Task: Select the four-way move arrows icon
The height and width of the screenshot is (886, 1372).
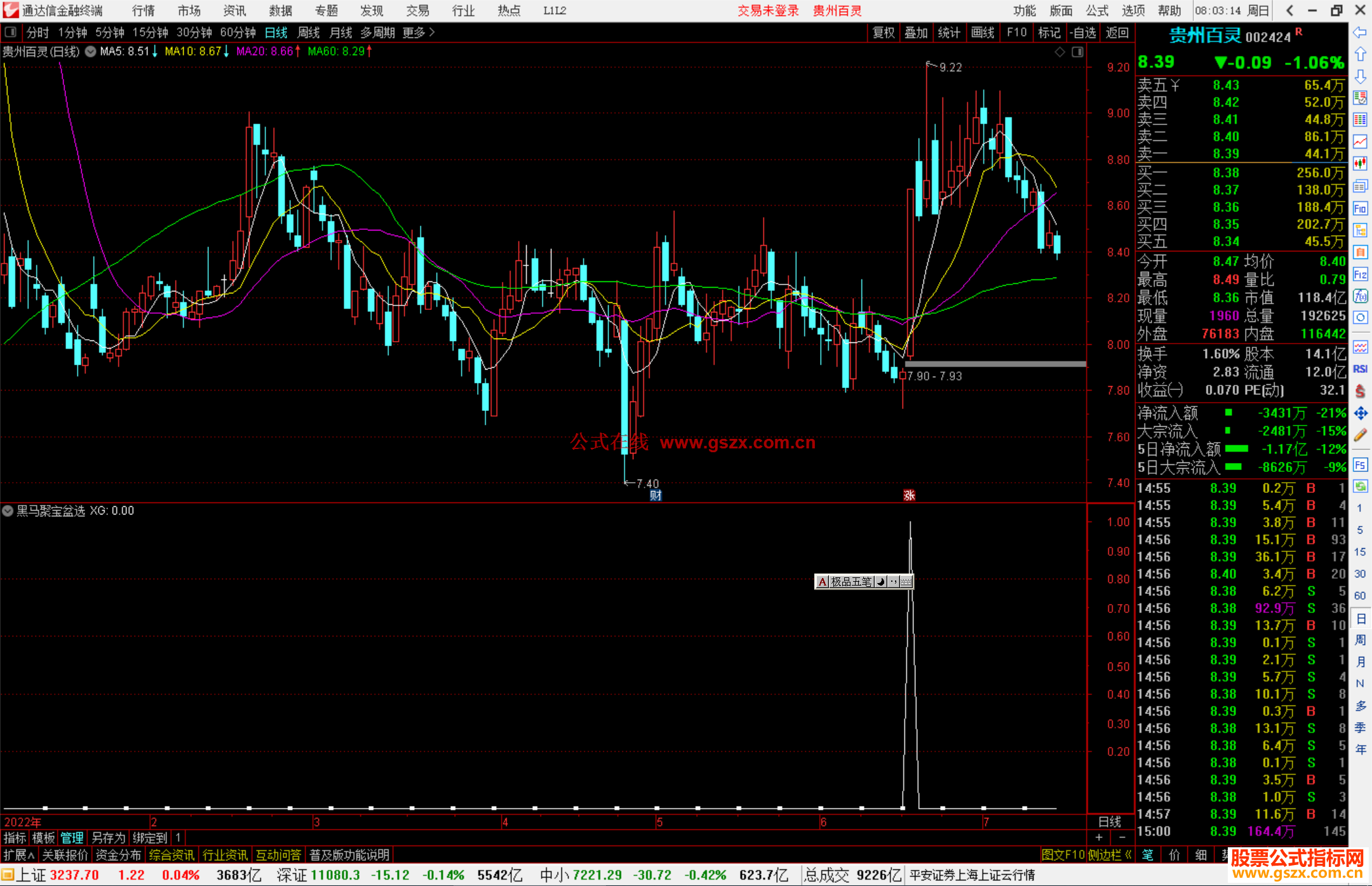Action: pos(1360,413)
